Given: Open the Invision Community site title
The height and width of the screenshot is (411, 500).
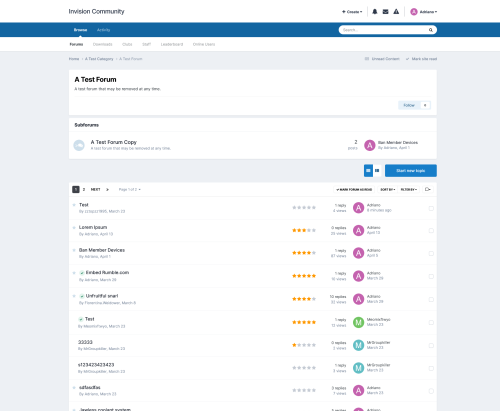Looking at the screenshot, I should click(96, 12).
